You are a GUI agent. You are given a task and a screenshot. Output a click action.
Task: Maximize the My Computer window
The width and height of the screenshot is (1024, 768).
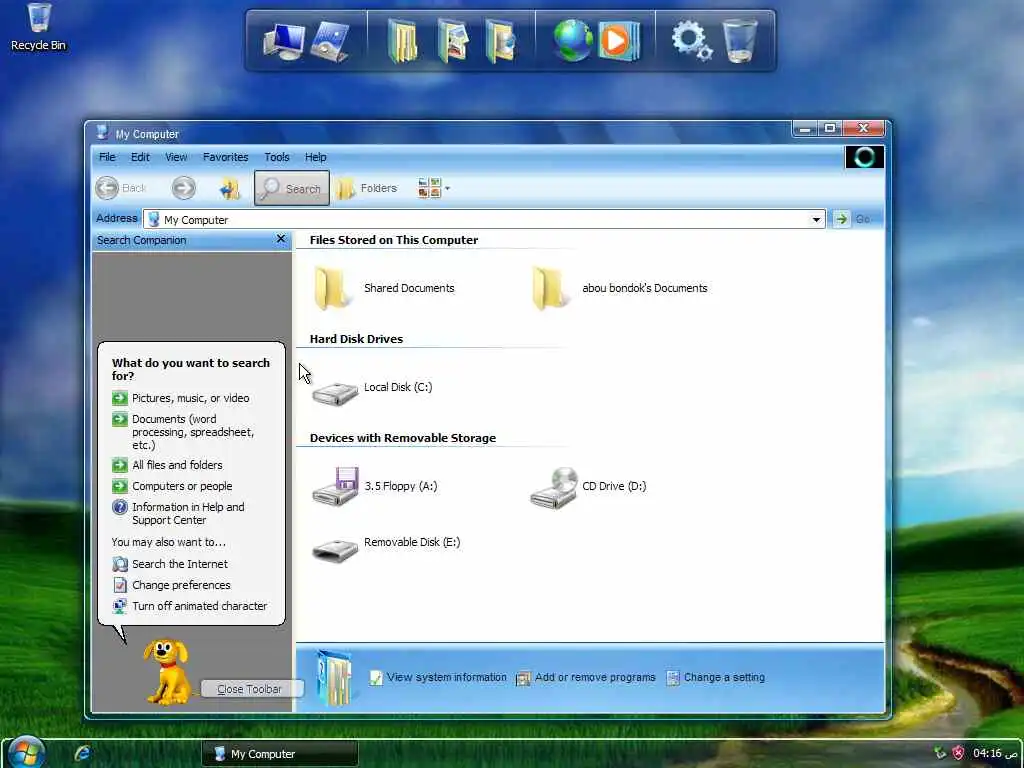coord(829,128)
